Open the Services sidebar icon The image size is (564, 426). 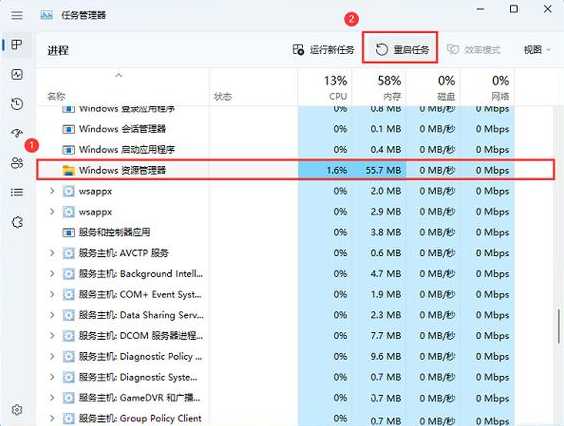17,222
